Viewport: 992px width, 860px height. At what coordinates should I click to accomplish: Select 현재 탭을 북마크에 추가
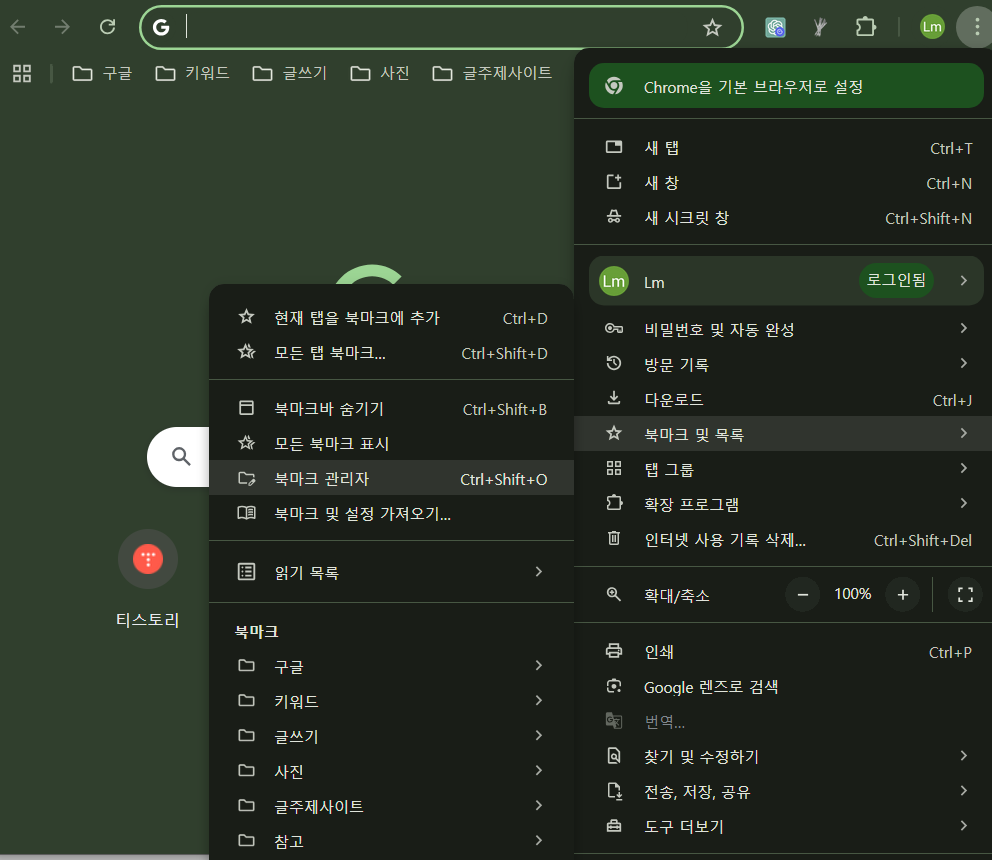[x=392, y=318]
